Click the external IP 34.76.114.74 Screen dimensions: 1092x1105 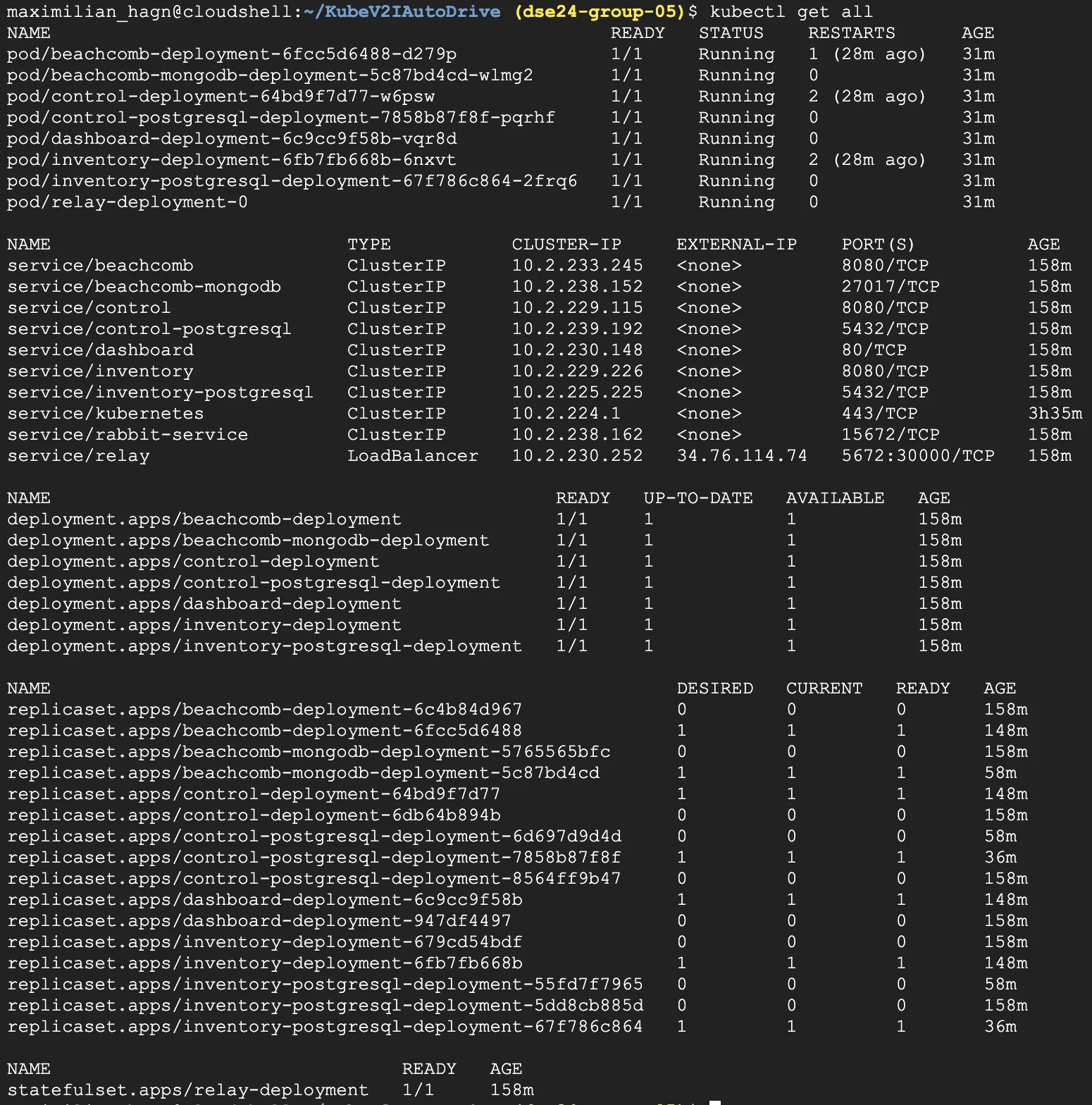coord(741,456)
